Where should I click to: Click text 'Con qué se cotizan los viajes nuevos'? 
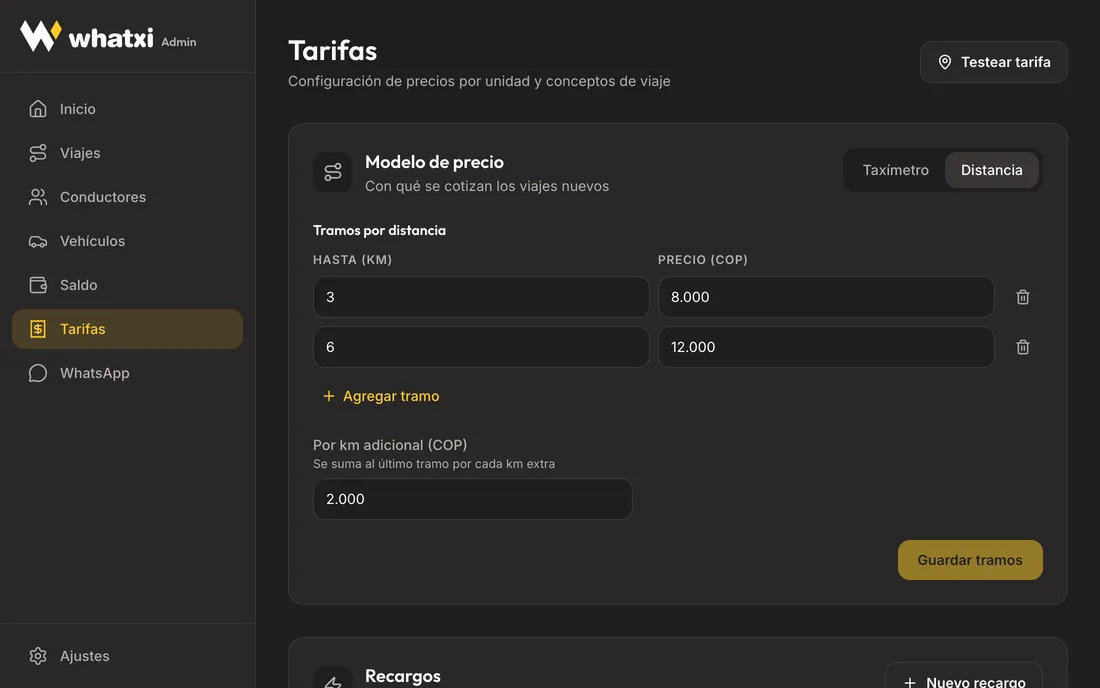(x=487, y=187)
